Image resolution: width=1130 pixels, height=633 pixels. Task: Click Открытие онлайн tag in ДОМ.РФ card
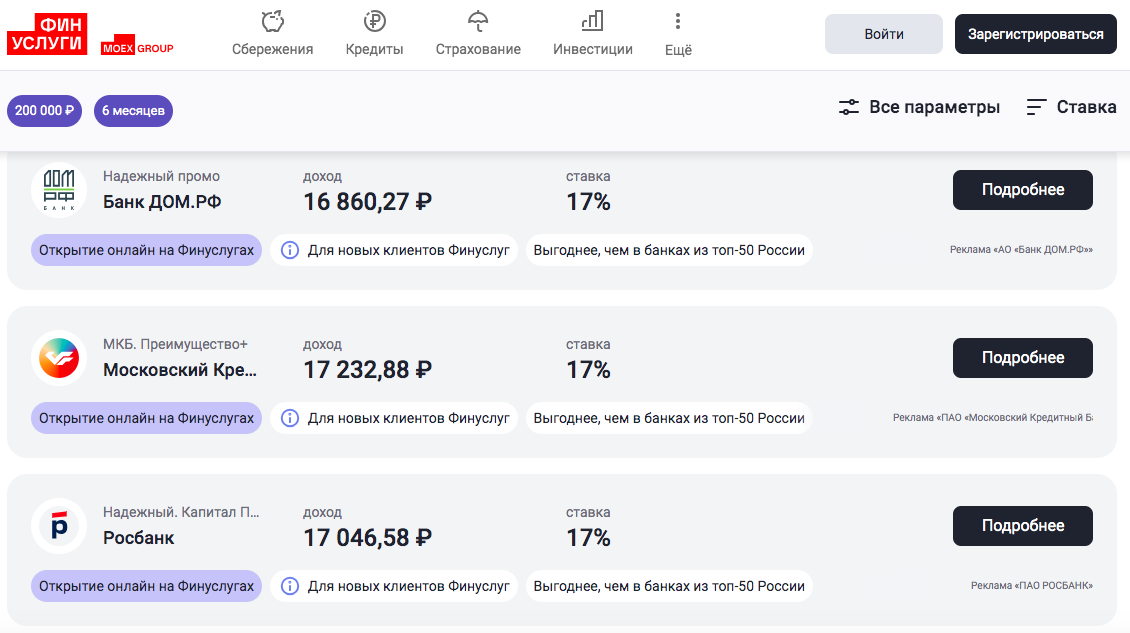(146, 250)
